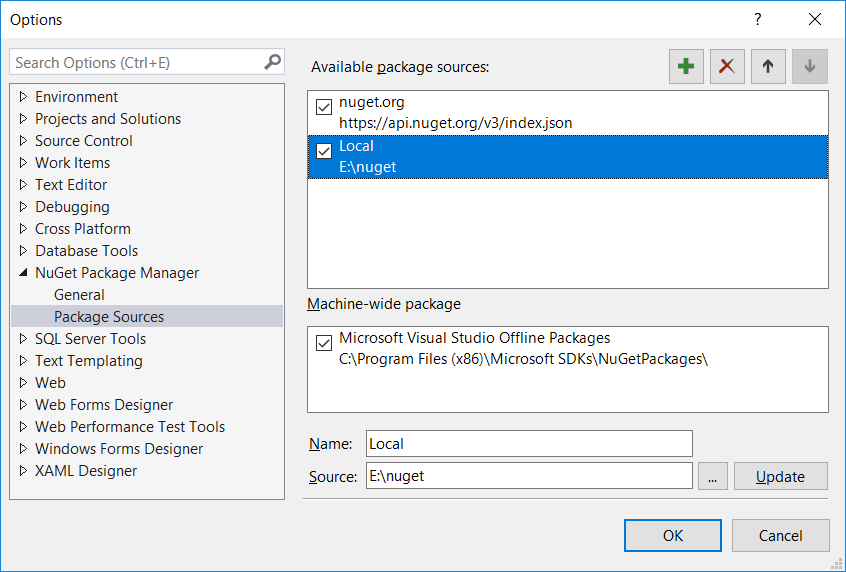
Task: Move source up with up arrow icon
Action: [x=768, y=66]
